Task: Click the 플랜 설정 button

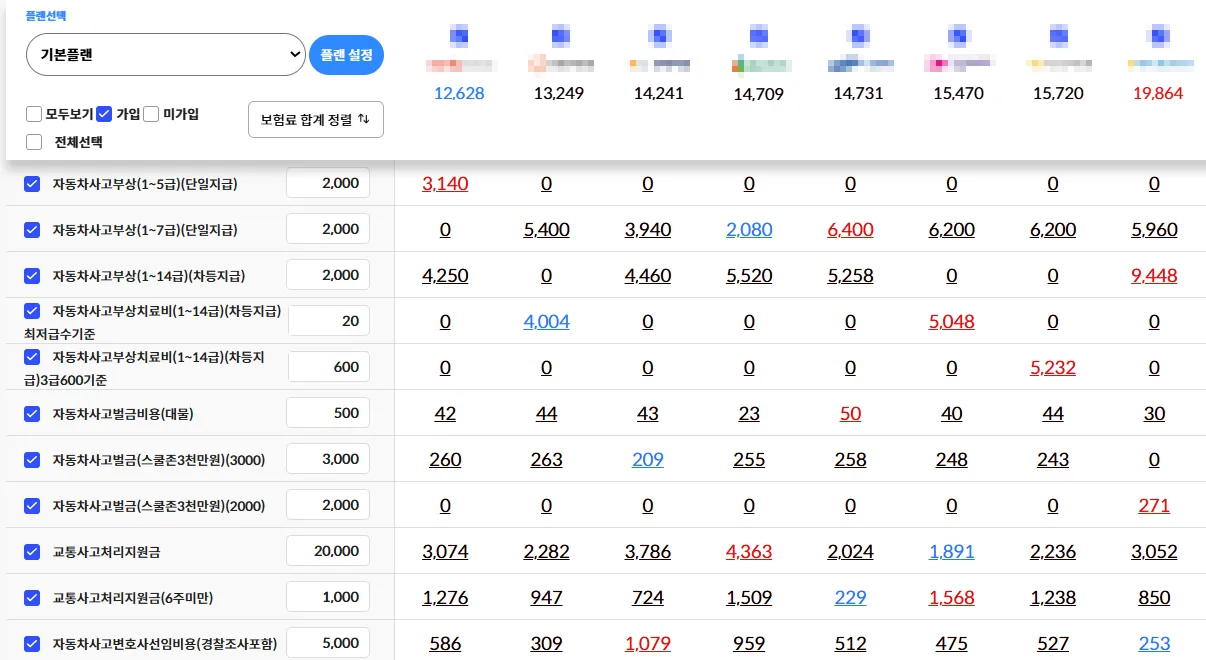Action: click(346, 55)
